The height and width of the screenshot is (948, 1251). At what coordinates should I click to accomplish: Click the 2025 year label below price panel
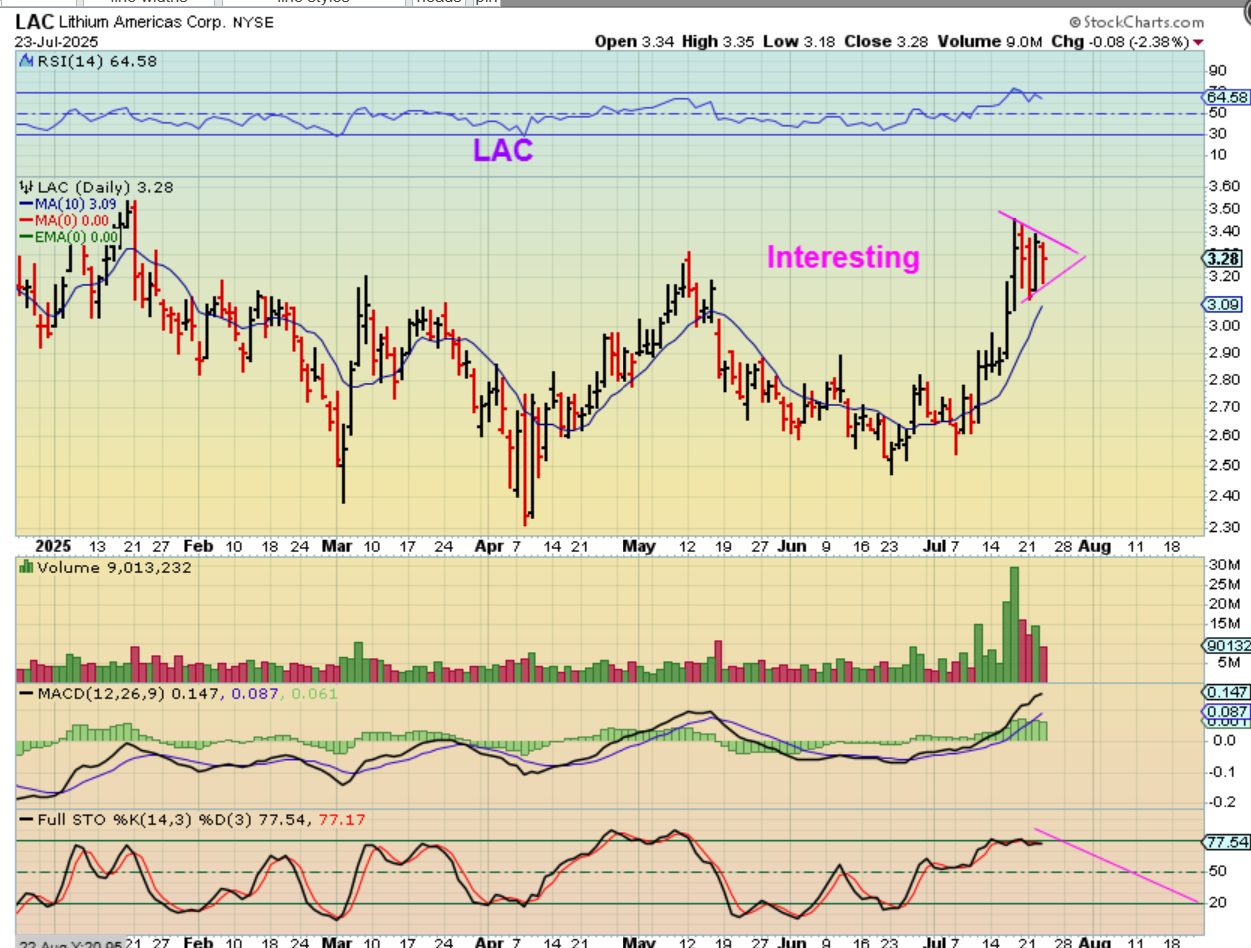click(x=51, y=547)
